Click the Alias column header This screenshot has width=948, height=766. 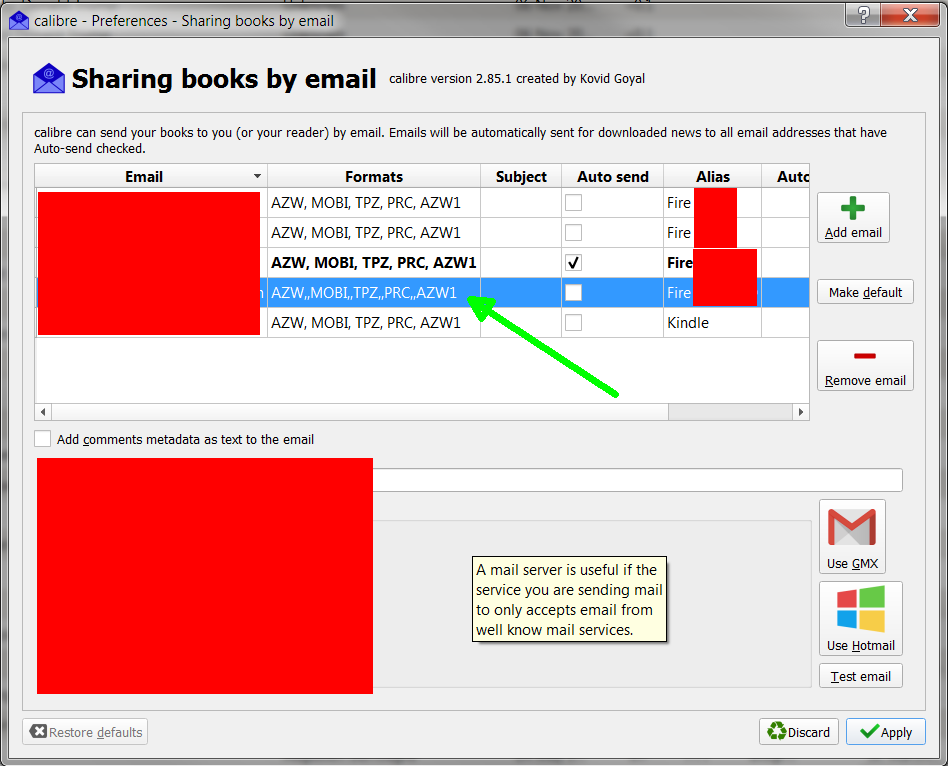click(712, 176)
